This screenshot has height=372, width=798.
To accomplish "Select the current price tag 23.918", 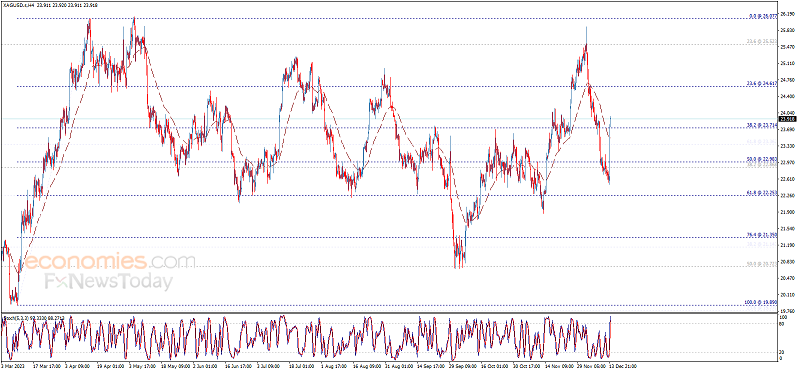I will click(788, 119).
